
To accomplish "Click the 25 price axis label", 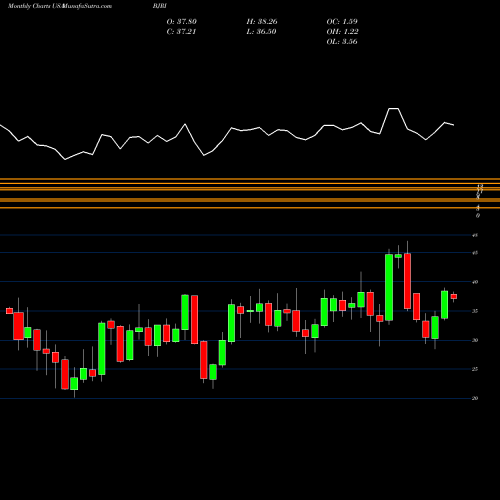I will point(475,369).
